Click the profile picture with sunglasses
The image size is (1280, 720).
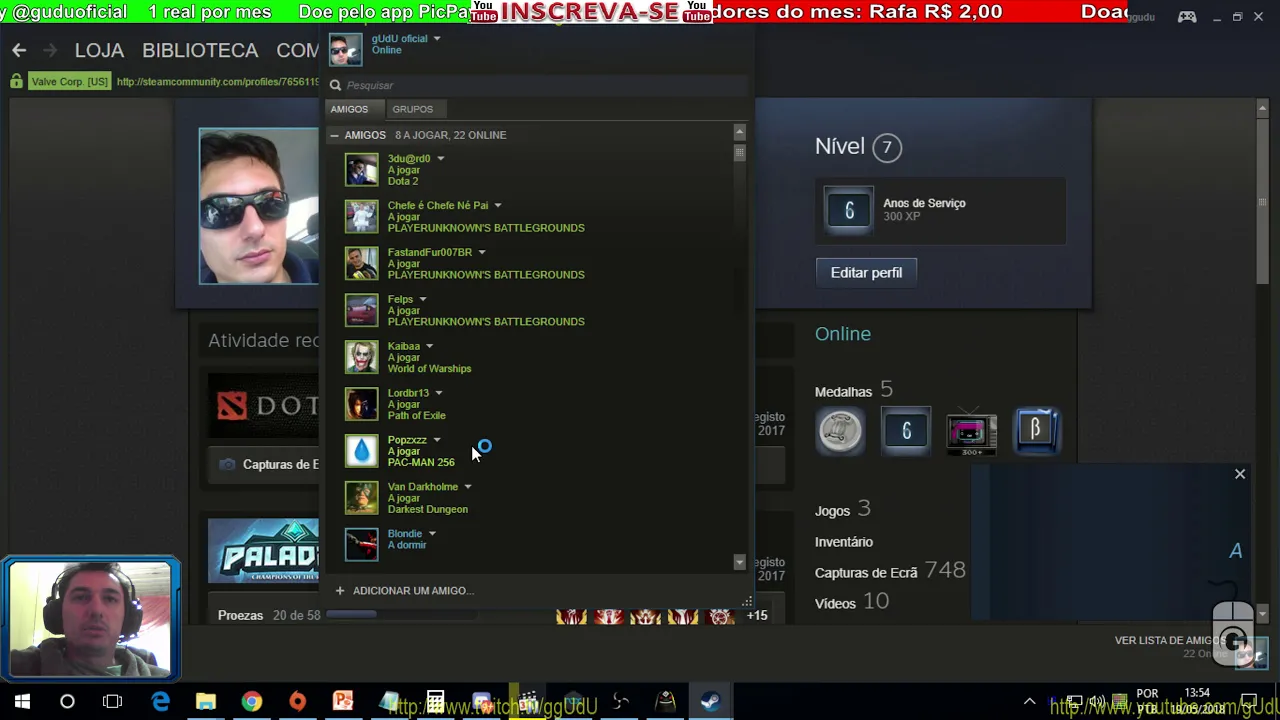259,206
